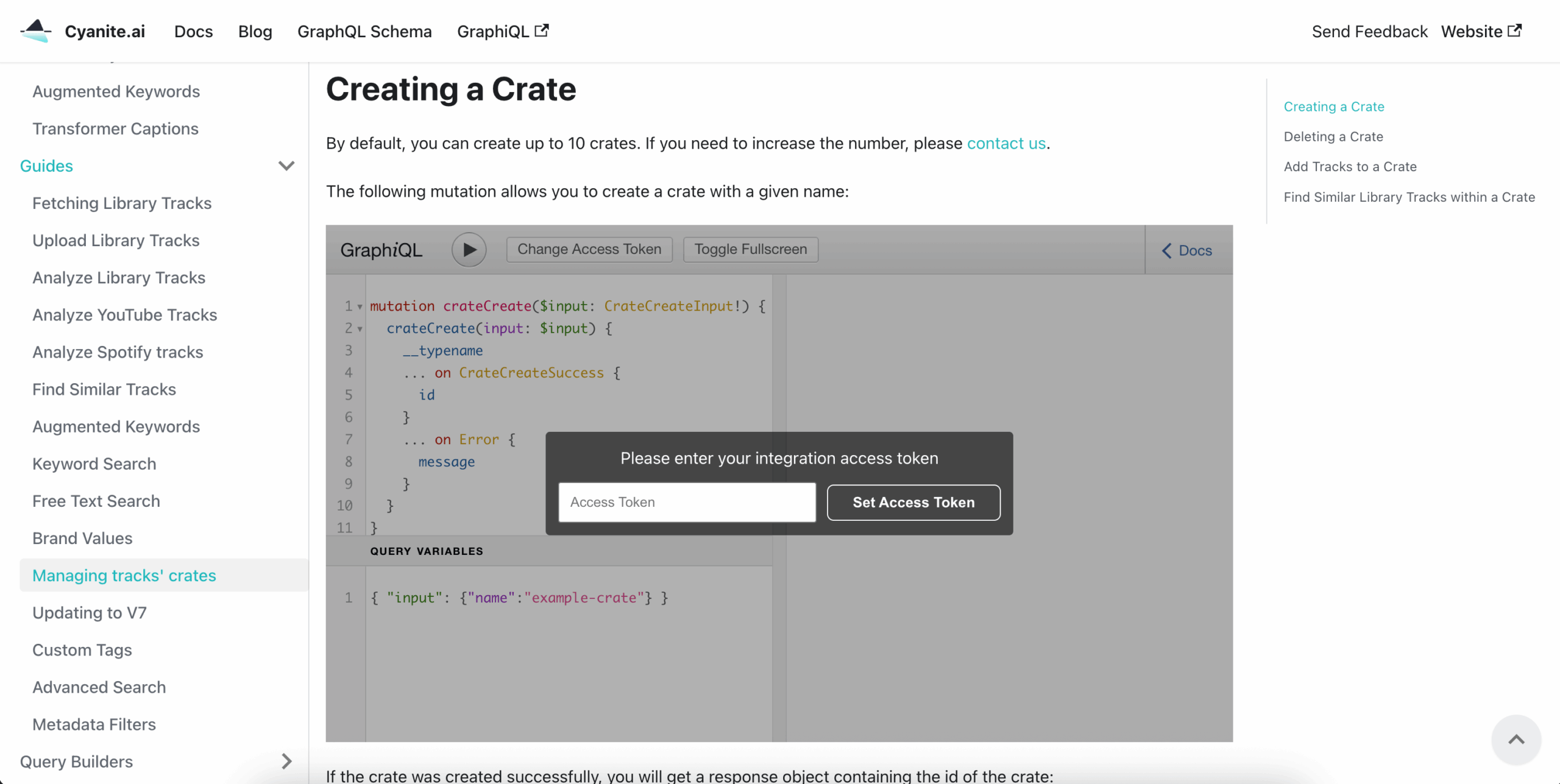Screen dimensions: 1560x784
Task: Collapse the Guides section in the sidebar
Action: point(286,166)
